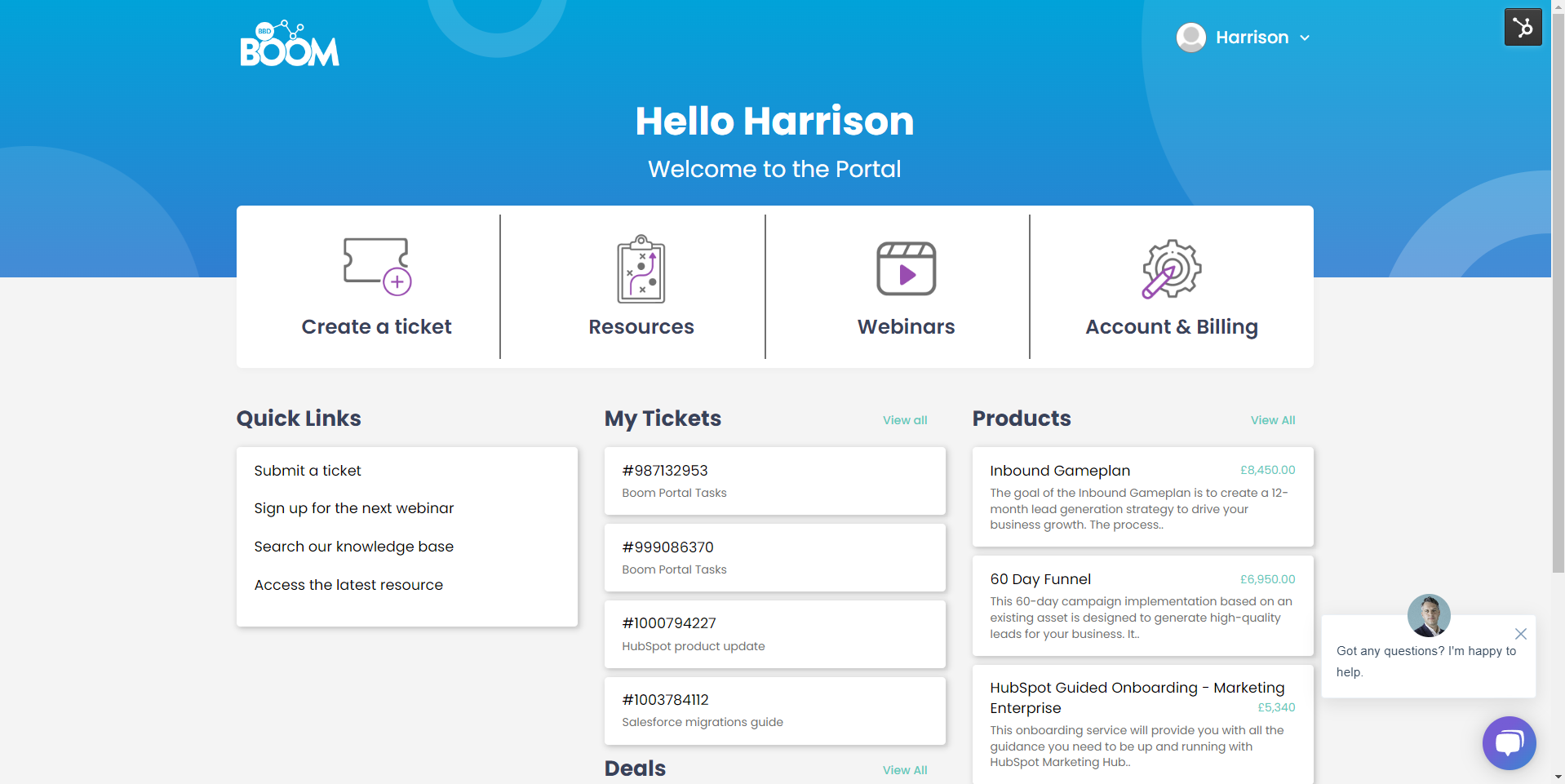Open the live chat bubble icon
1565x784 pixels.
click(x=1509, y=742)
